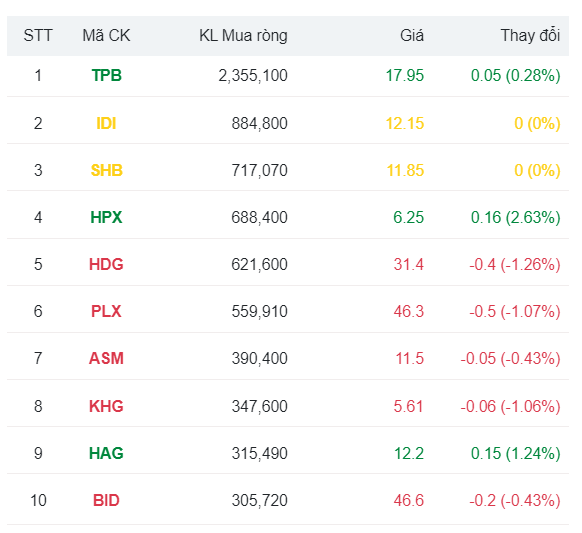The image size is (582, 533).
Task: Open the HDG stock code link
Action: 107,265
